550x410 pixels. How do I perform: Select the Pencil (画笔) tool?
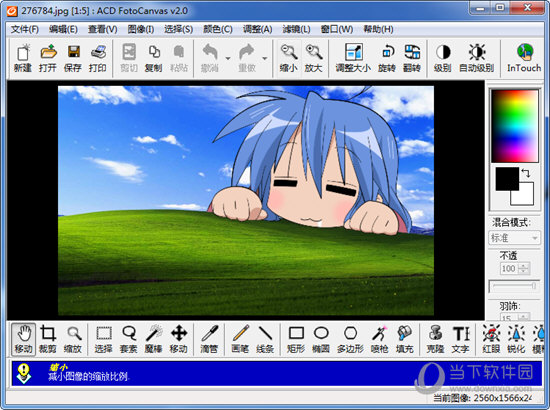[x=240, y=339]
